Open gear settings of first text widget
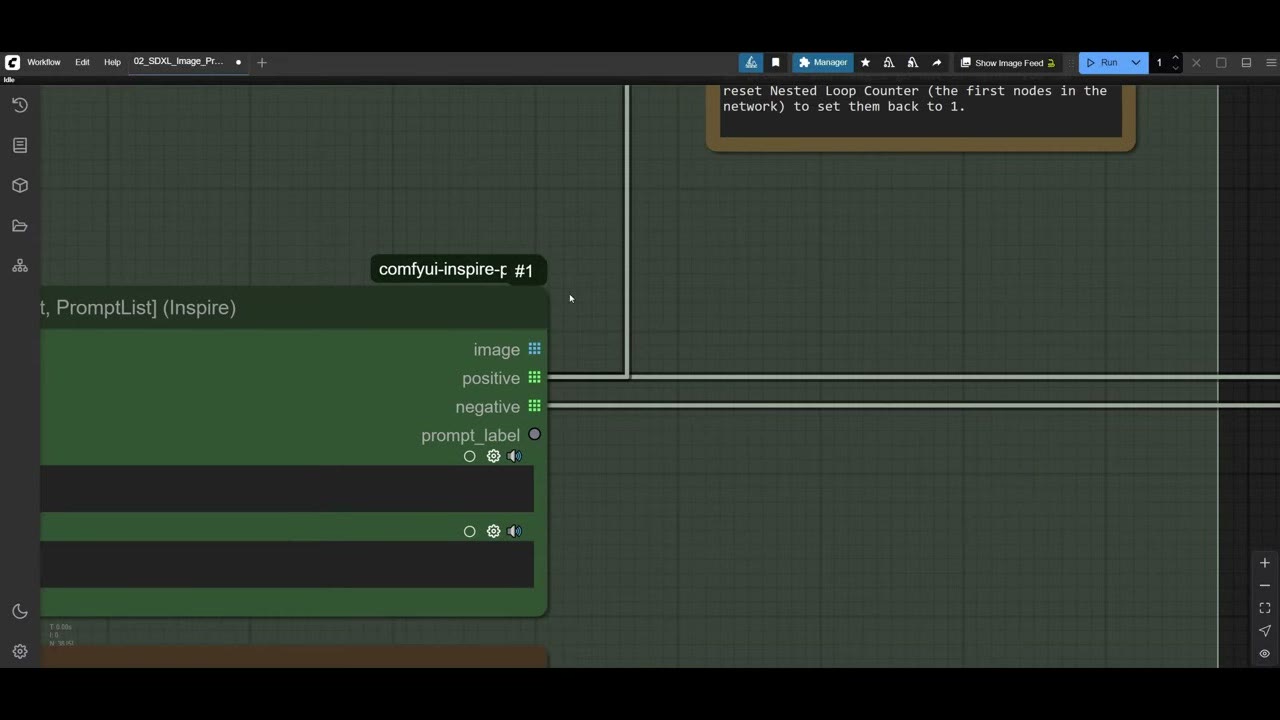This screenshot has height=720, width=1280. click(493, 456)
